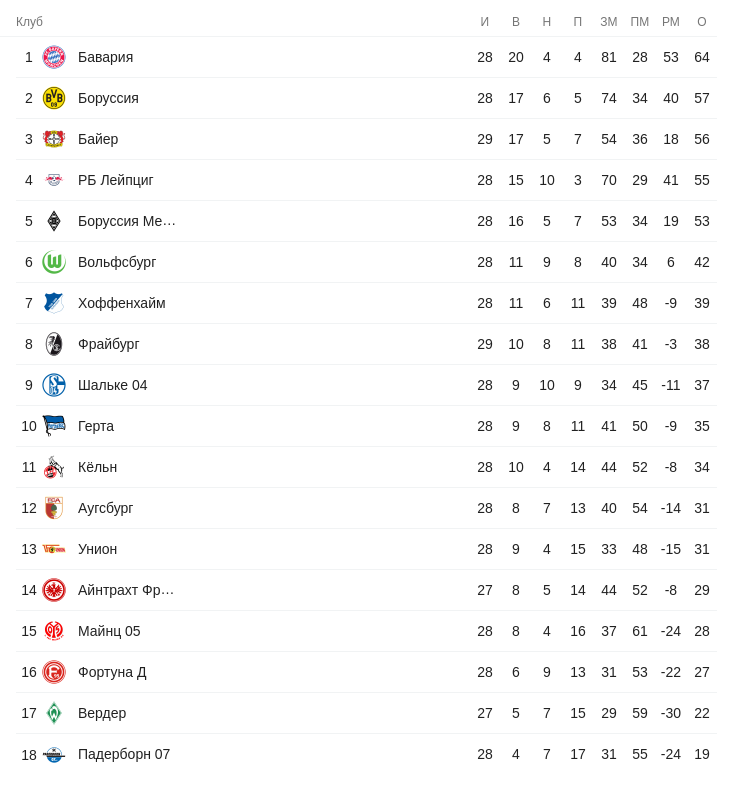Select the truncated Боруссия Ме… team name
The image size is (752, 798).
[126, 221]
